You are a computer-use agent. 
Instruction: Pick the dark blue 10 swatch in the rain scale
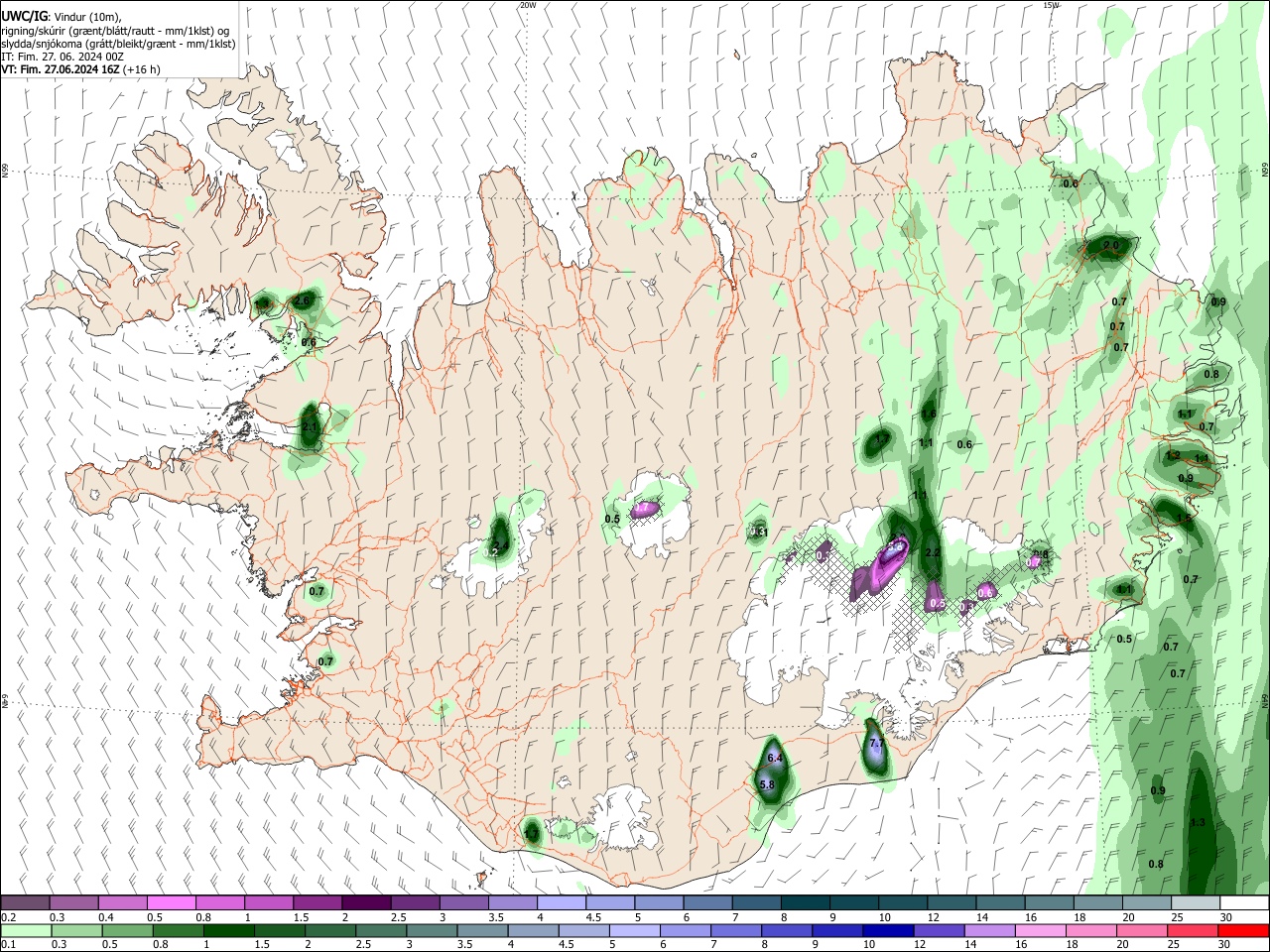(x=886, y=930)
